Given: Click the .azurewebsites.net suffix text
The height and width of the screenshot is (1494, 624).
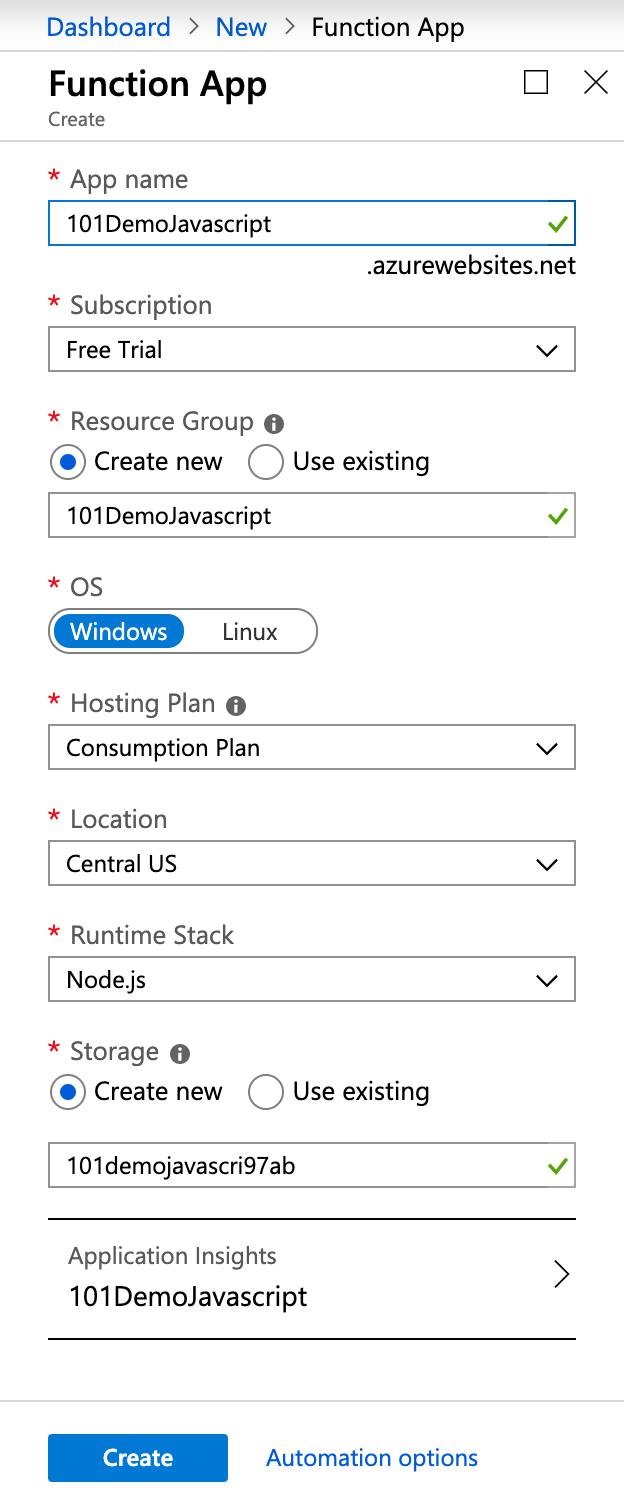Looking at the screenshot, I should [x=471, y=266].
